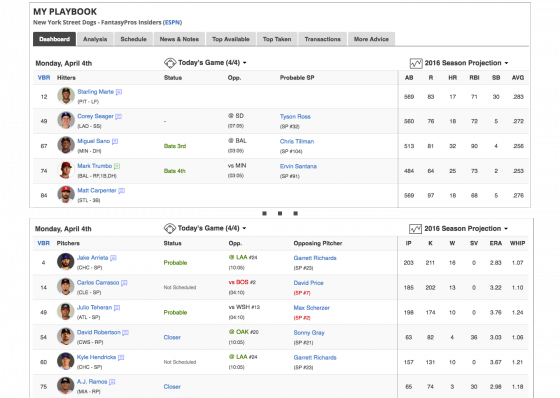
Task: Open Matt Carpenter player page
Action: tap(97, 190)
